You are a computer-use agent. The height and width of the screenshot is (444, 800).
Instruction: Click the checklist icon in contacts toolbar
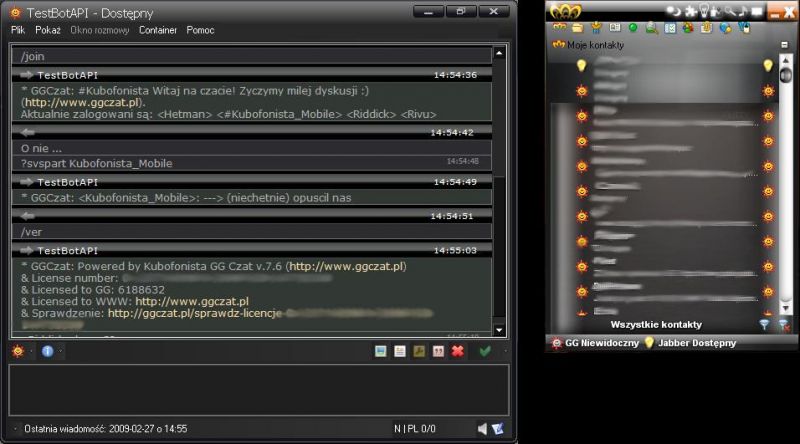670,28
